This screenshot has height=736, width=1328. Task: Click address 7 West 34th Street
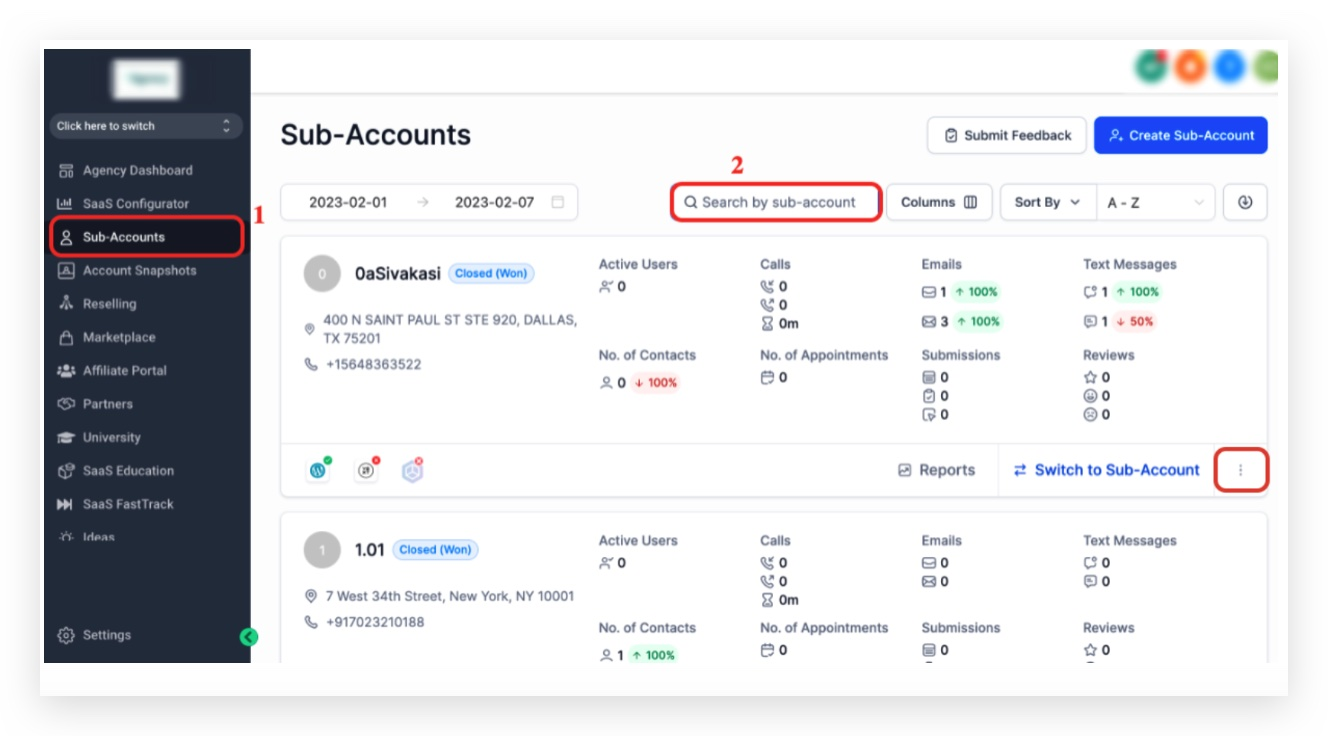pos(450,596)
